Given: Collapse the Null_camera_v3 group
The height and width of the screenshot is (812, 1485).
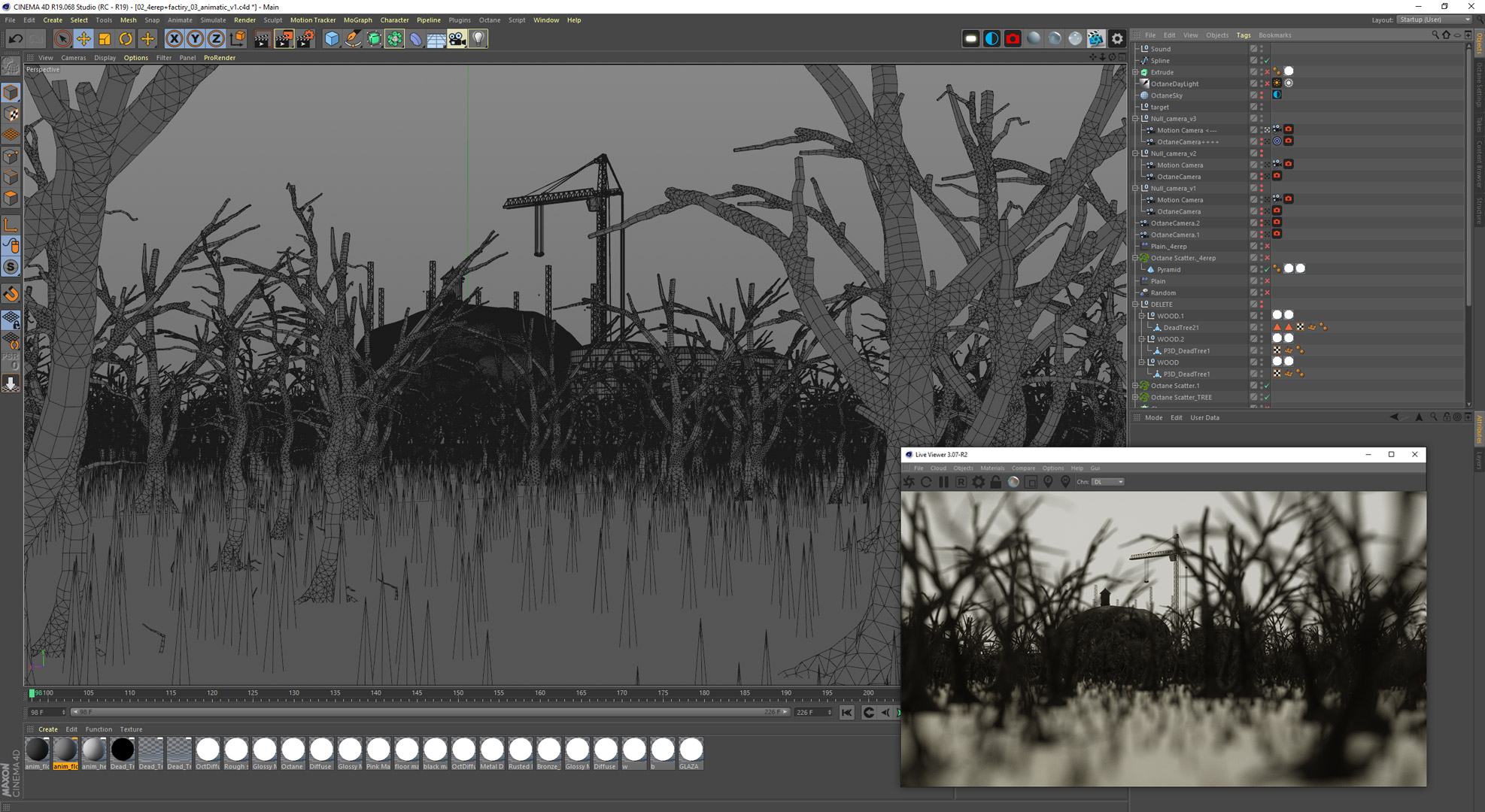Looking at the screenshot, I should coord(1136,119).
